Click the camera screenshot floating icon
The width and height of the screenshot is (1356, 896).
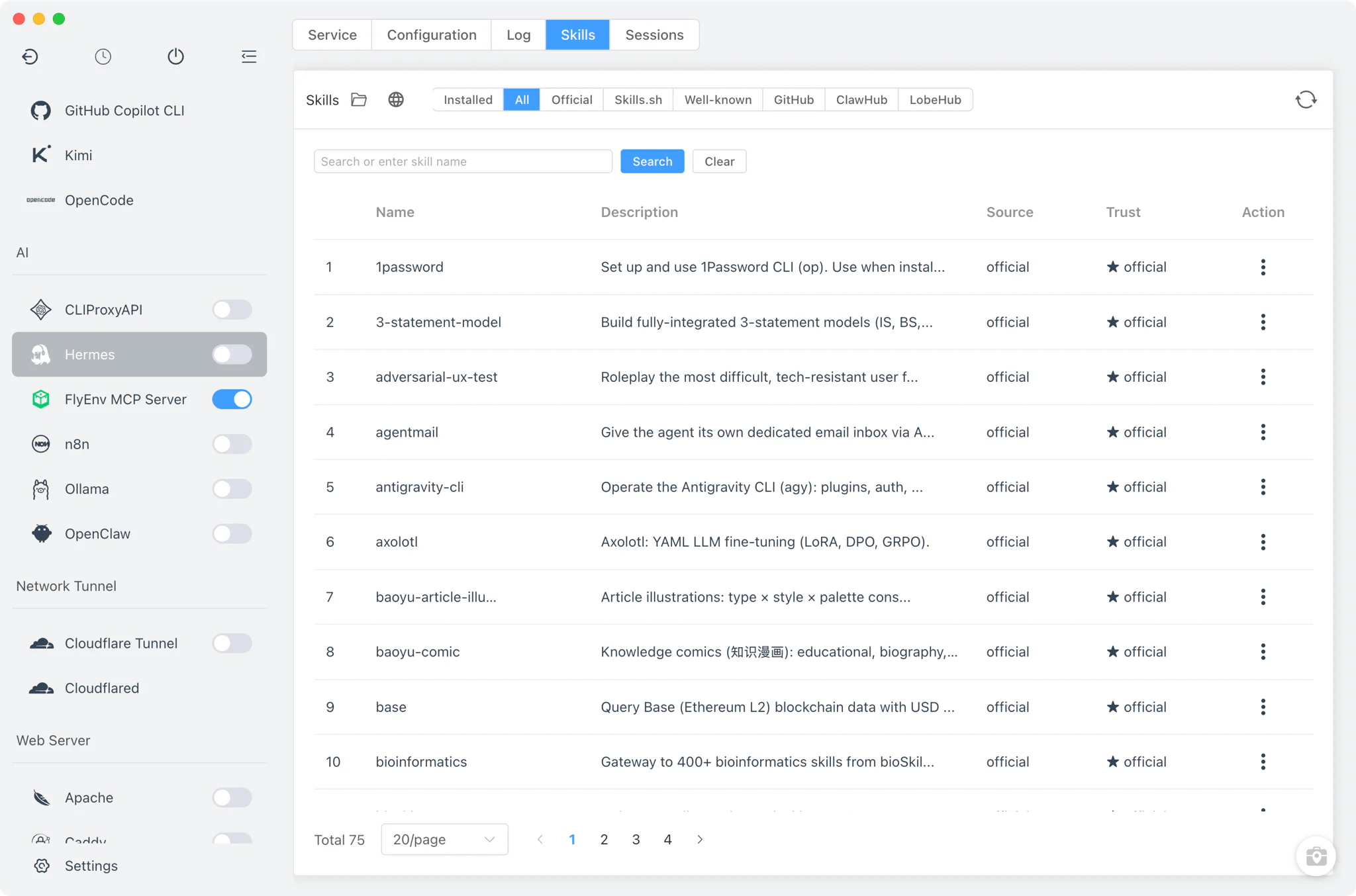[x=1316, y=856]
